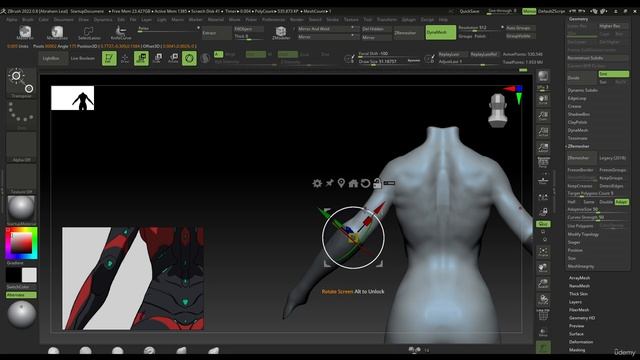Activate Draw mode icon
Image resolution: width=640 pixels, height=360 pixels.
tap(125, 58)
